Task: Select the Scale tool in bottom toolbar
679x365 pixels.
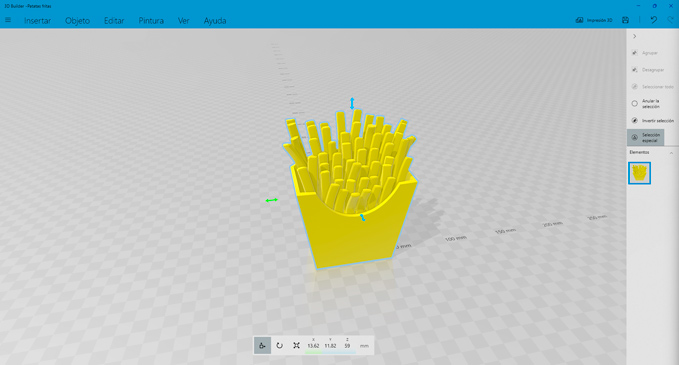Action: point(296,346)
